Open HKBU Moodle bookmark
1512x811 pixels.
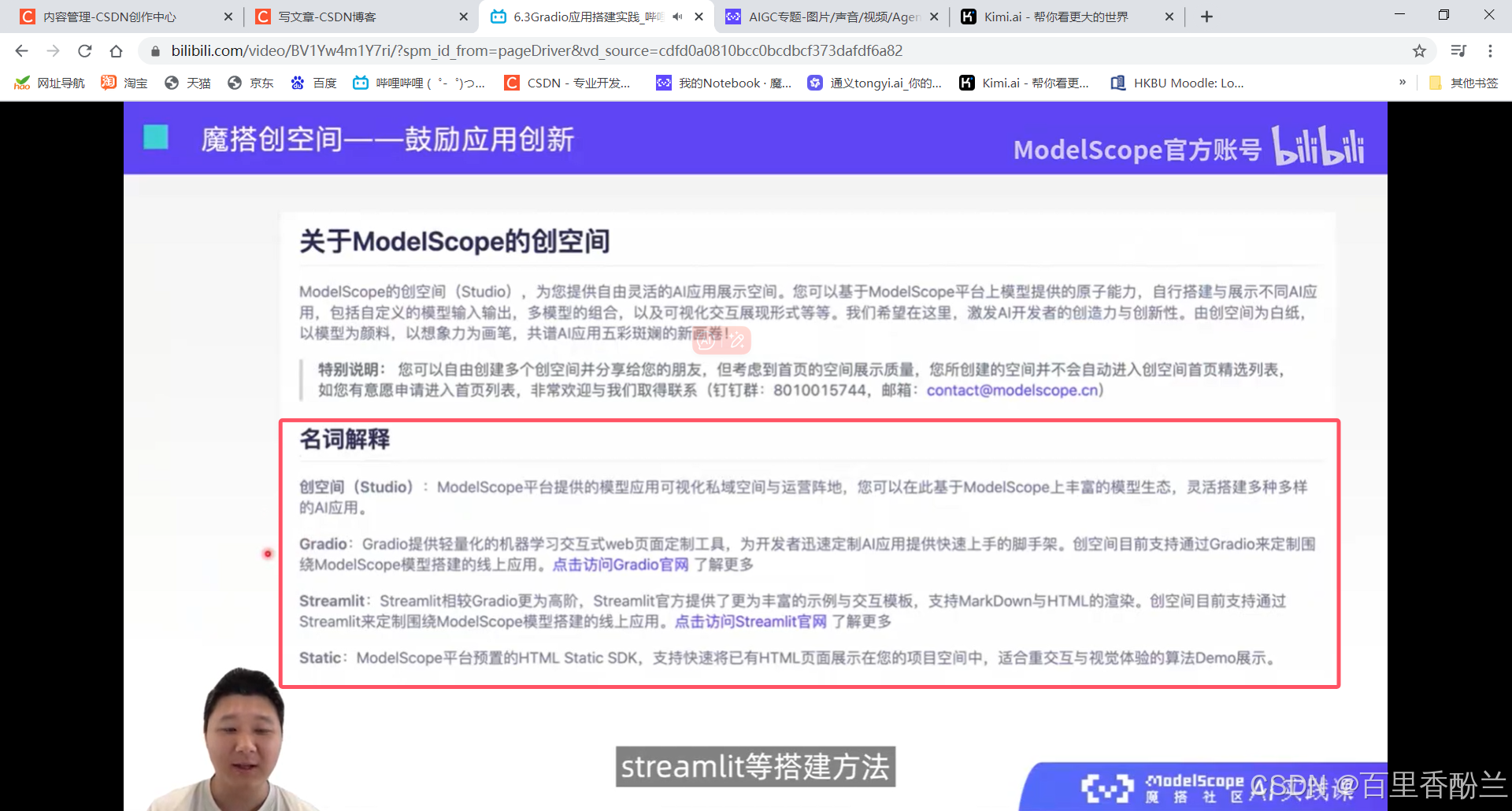[1177, 83]
